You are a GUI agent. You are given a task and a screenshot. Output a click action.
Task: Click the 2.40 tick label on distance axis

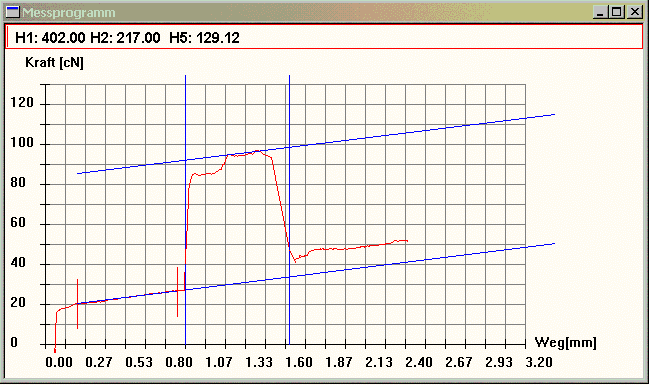point(418,363)
